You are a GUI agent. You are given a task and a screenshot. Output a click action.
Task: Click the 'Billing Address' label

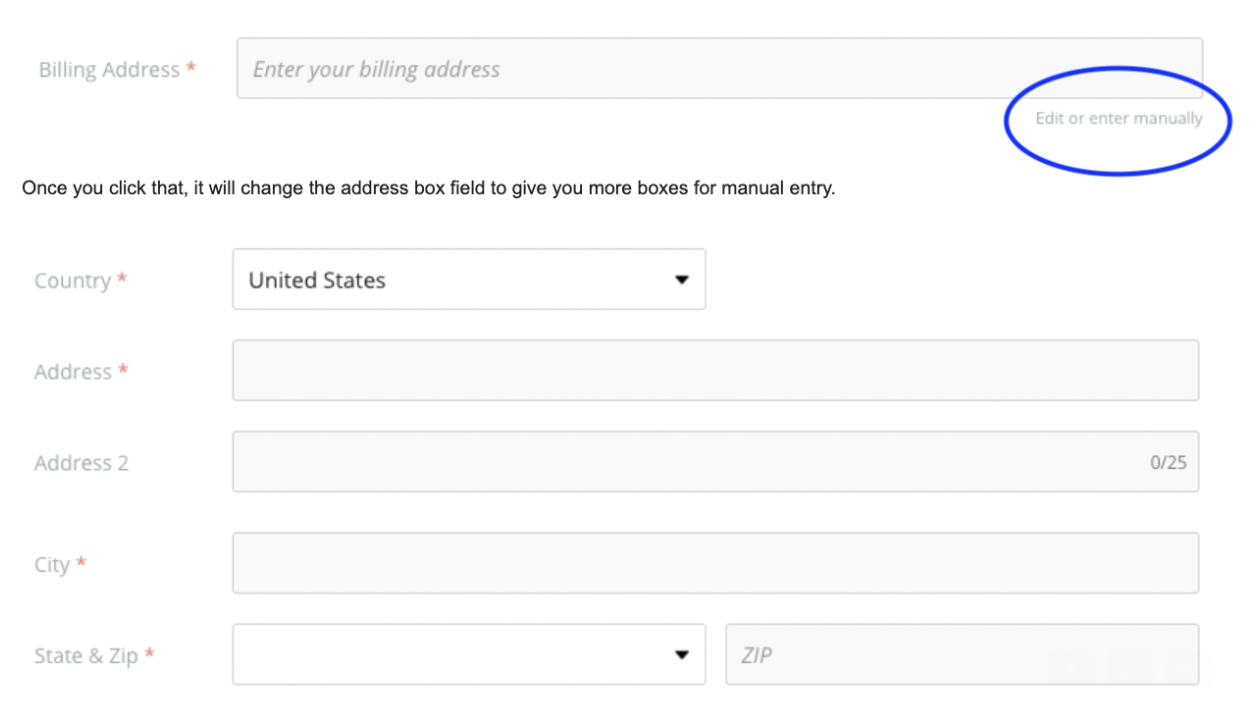coord(109,70)
